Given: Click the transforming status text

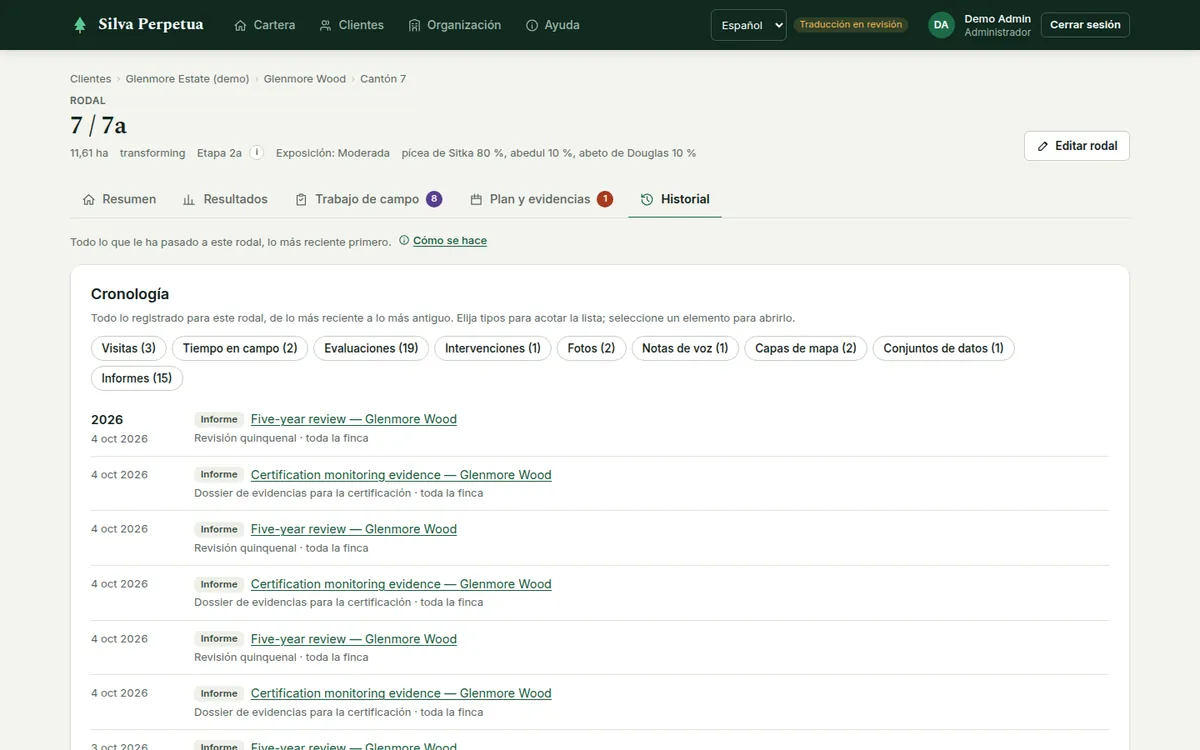Looking at the screenshot, I should [x=152, y=153].
